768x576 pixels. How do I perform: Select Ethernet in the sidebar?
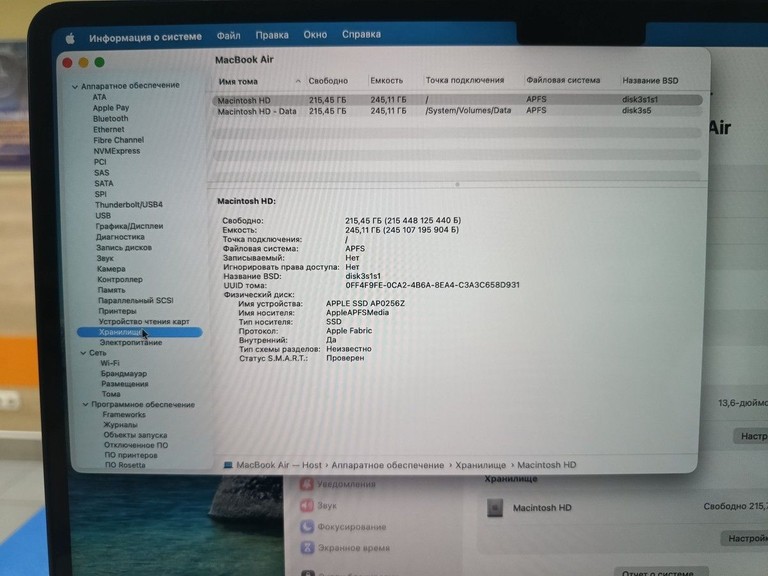[109, 129]
